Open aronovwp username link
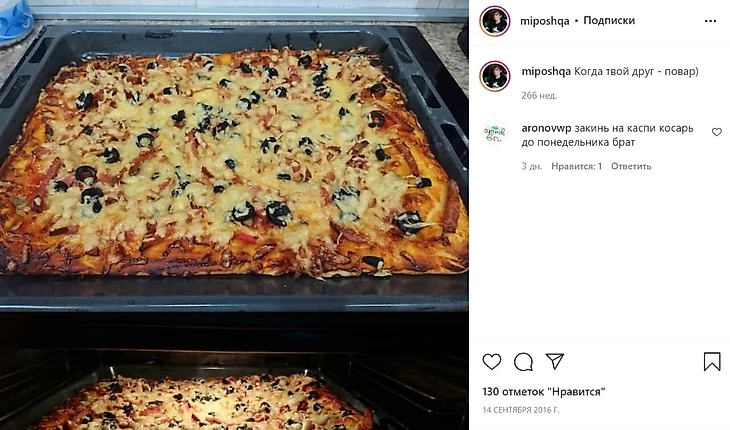 coord(546,128)
